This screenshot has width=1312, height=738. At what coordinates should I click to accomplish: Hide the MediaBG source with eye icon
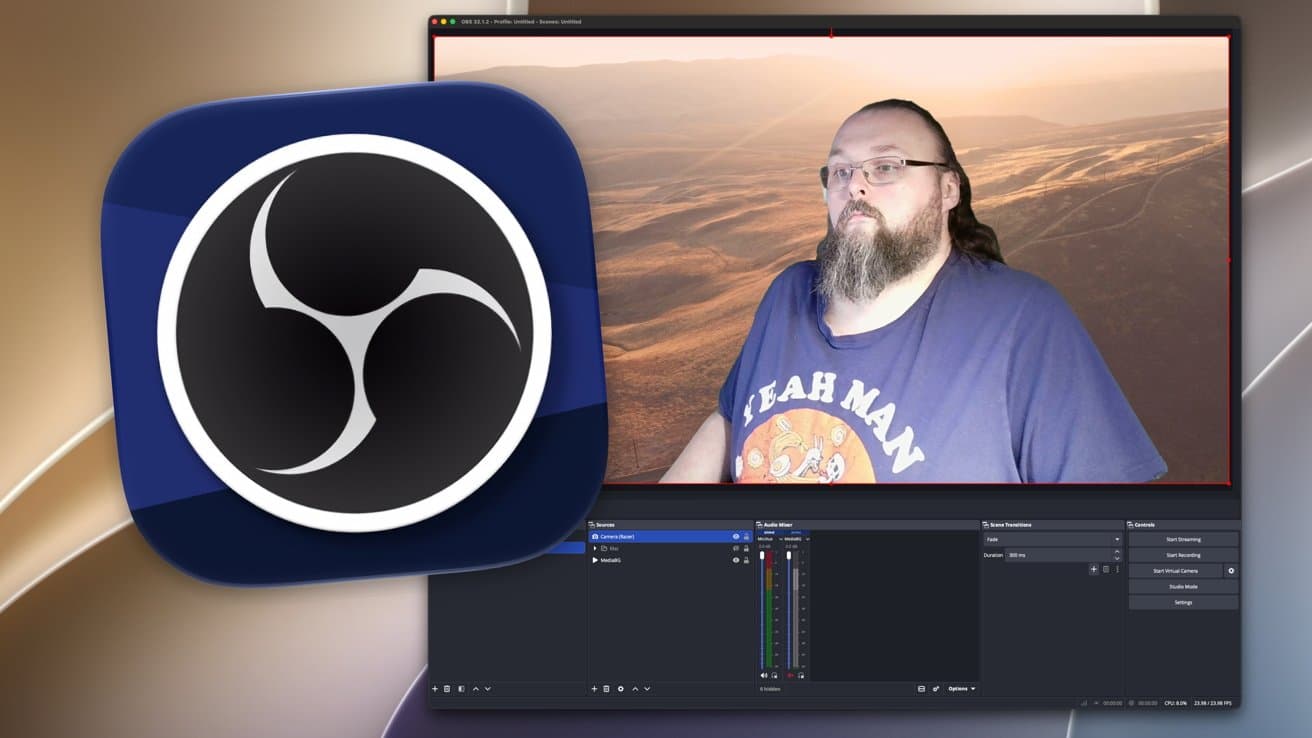click(x=736, y=560)
